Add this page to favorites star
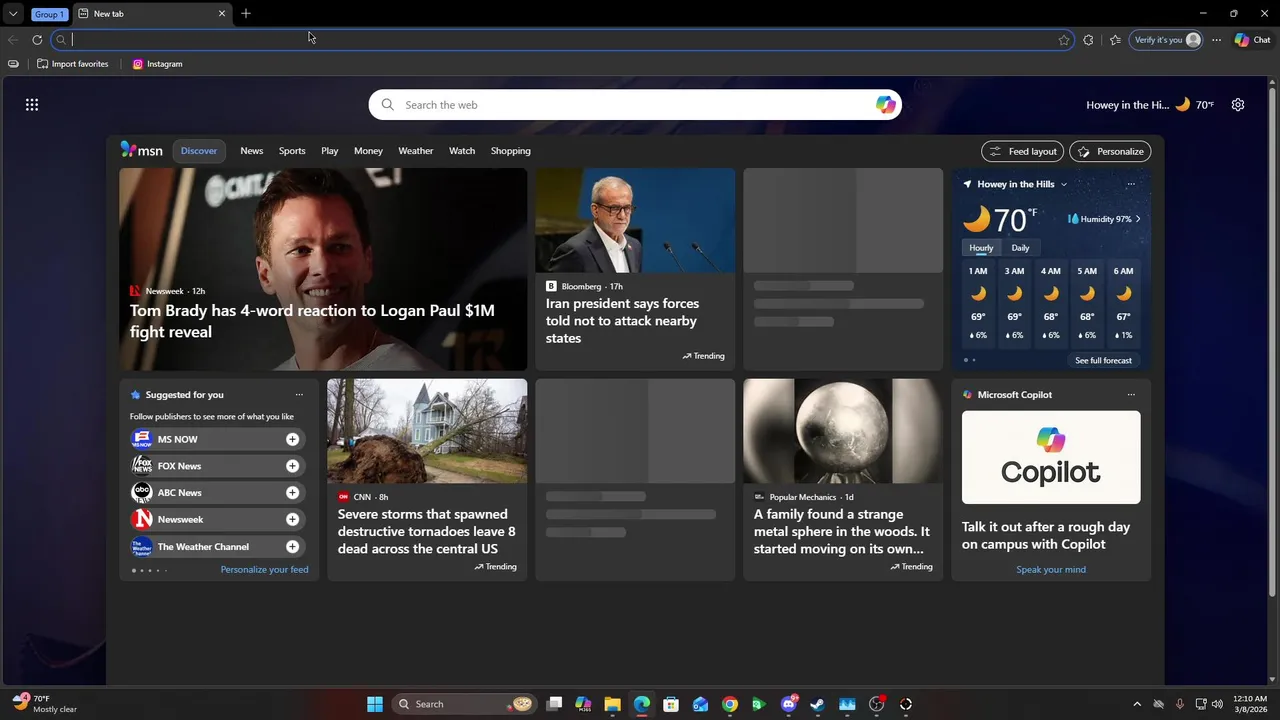 (1064, 40)
